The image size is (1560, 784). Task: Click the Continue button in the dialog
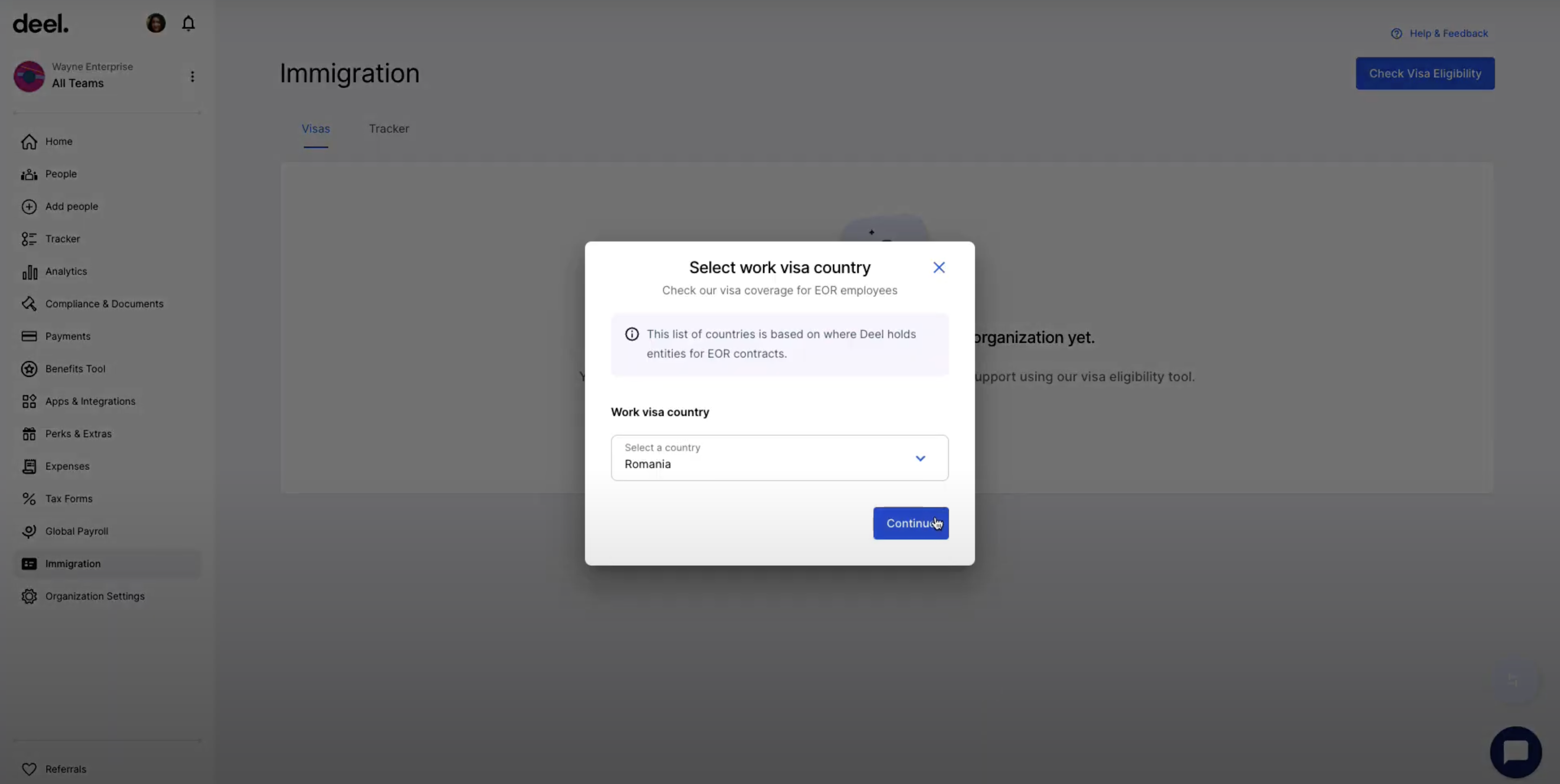911,523
